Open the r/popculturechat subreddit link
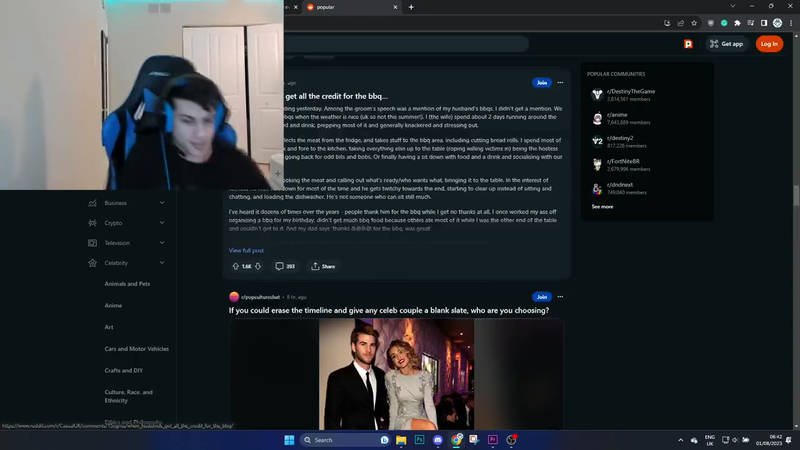 point(261,297)
